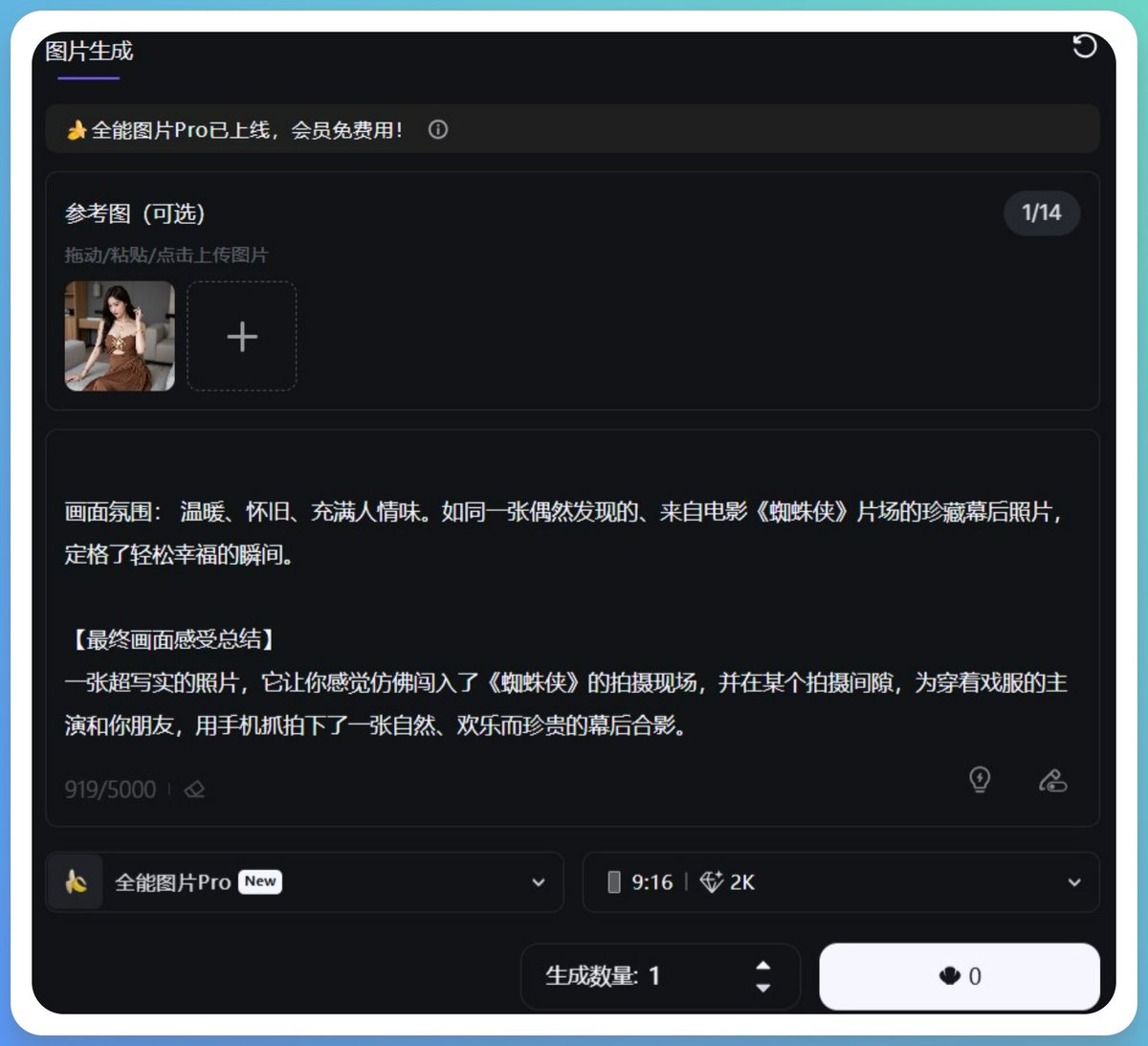The height and width of the screenshot is (1046, 1148).
Task: Expand the 全能图片Pro model dropdown arrow
Action: coord(539,882)
